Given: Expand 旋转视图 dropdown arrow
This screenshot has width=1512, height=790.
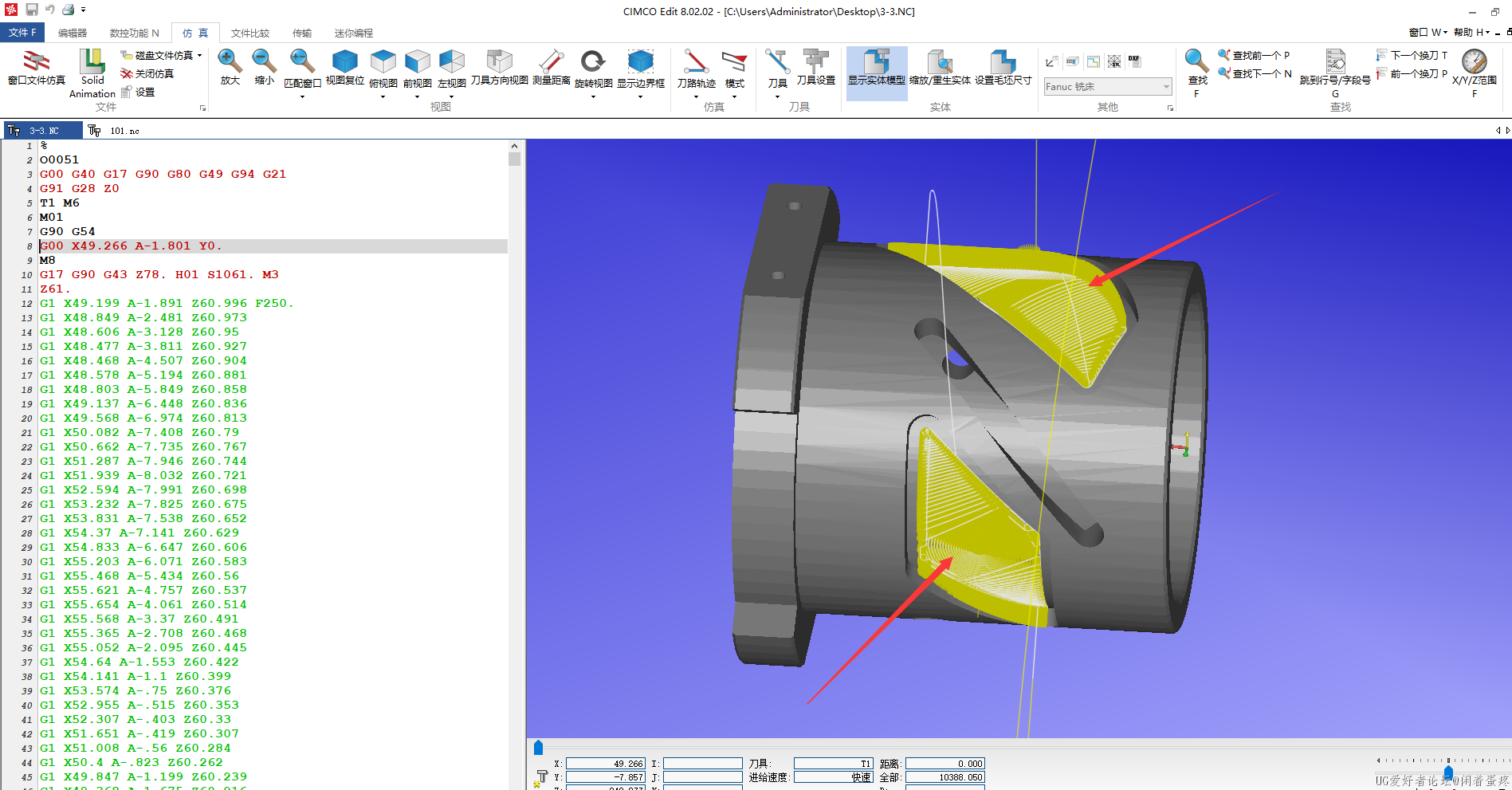Looking at the screenshot, I should coord(593,96).
